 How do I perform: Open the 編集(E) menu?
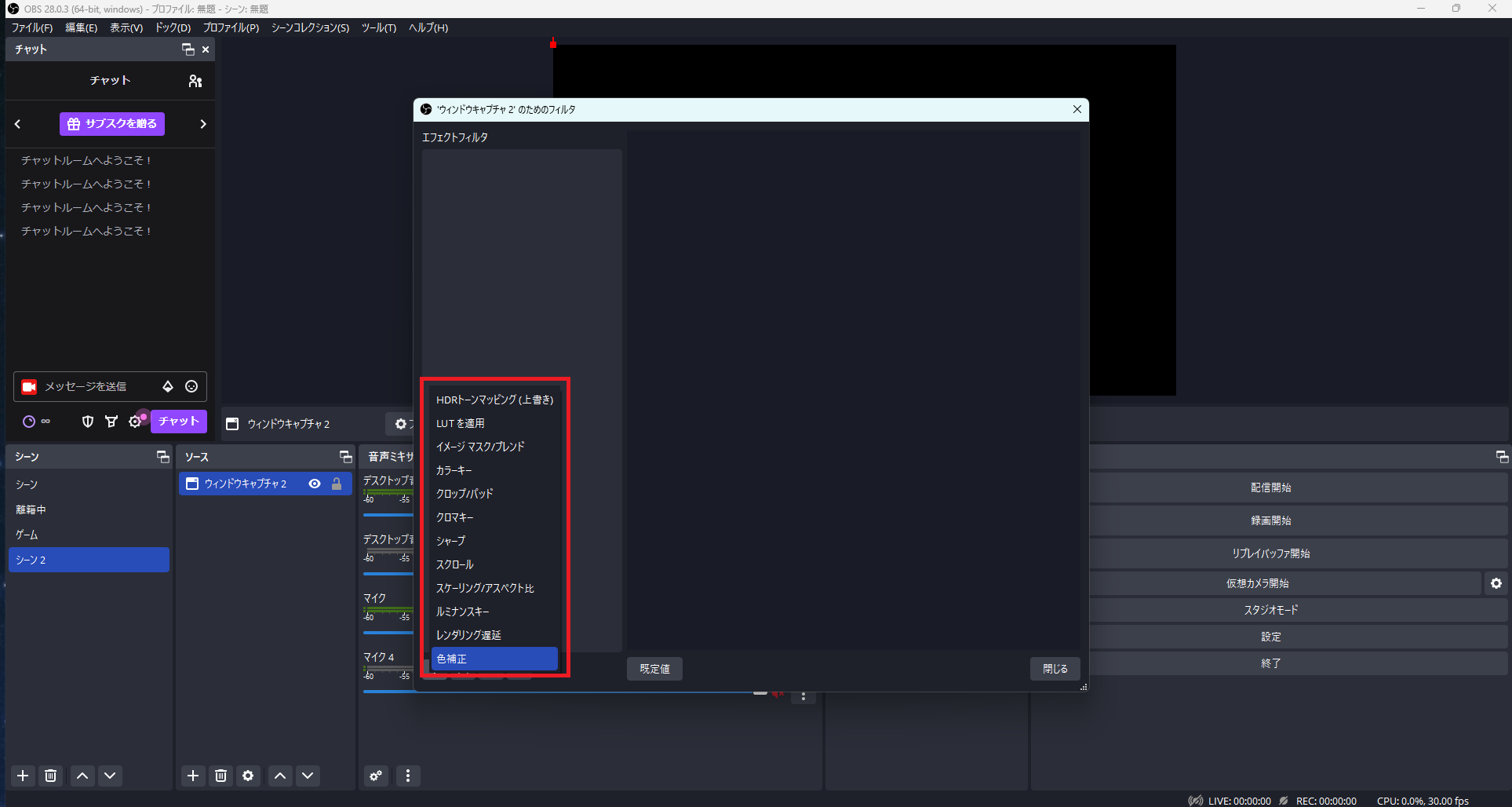[x=82, y=27]
